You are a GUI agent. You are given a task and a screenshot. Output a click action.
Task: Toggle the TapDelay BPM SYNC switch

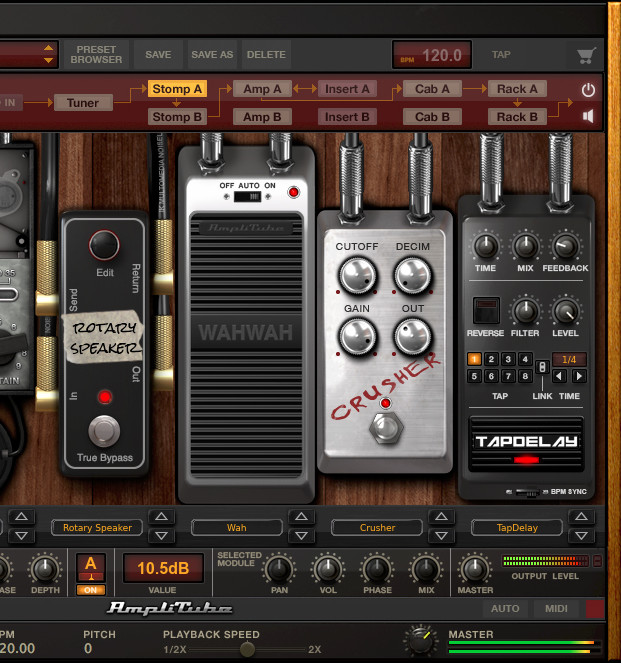pyautogui.click(x=527, y=492)
